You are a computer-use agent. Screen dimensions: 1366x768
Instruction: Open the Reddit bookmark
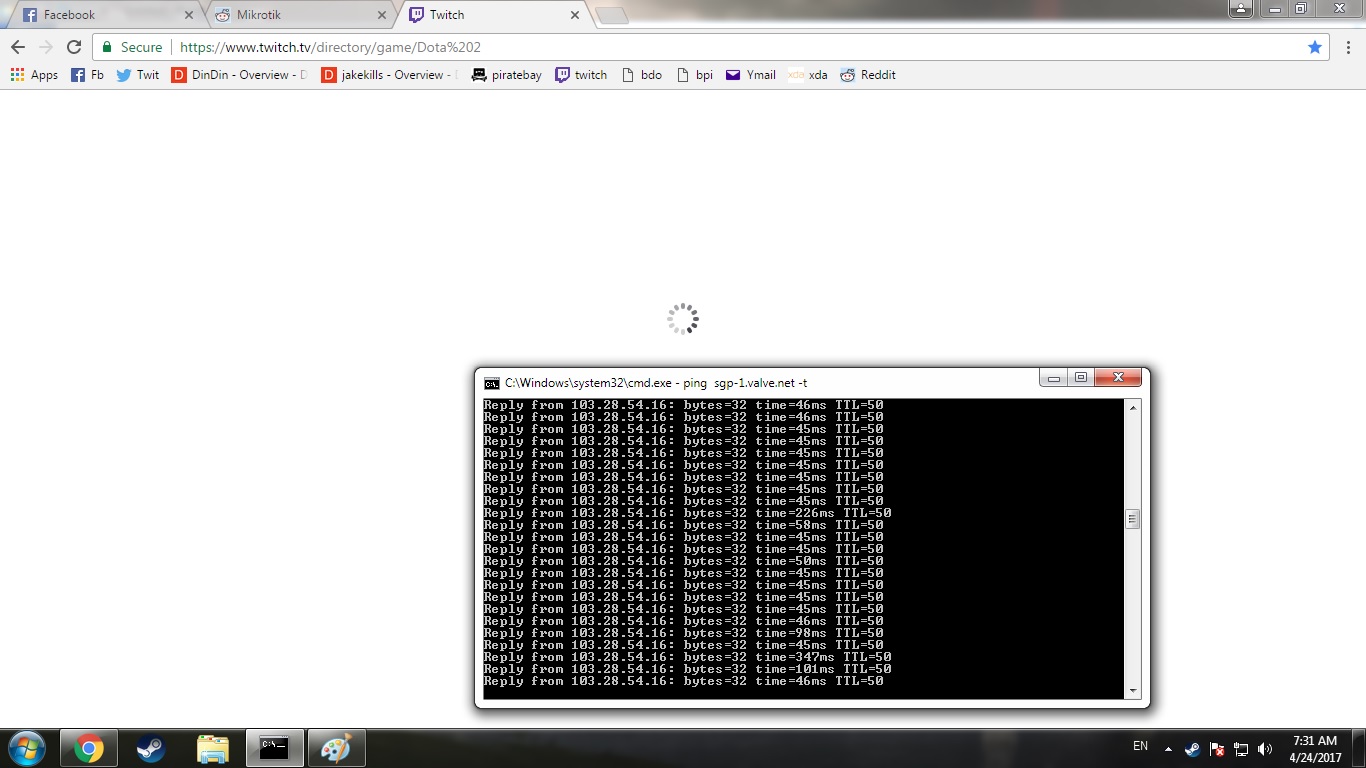coord(868,75)
